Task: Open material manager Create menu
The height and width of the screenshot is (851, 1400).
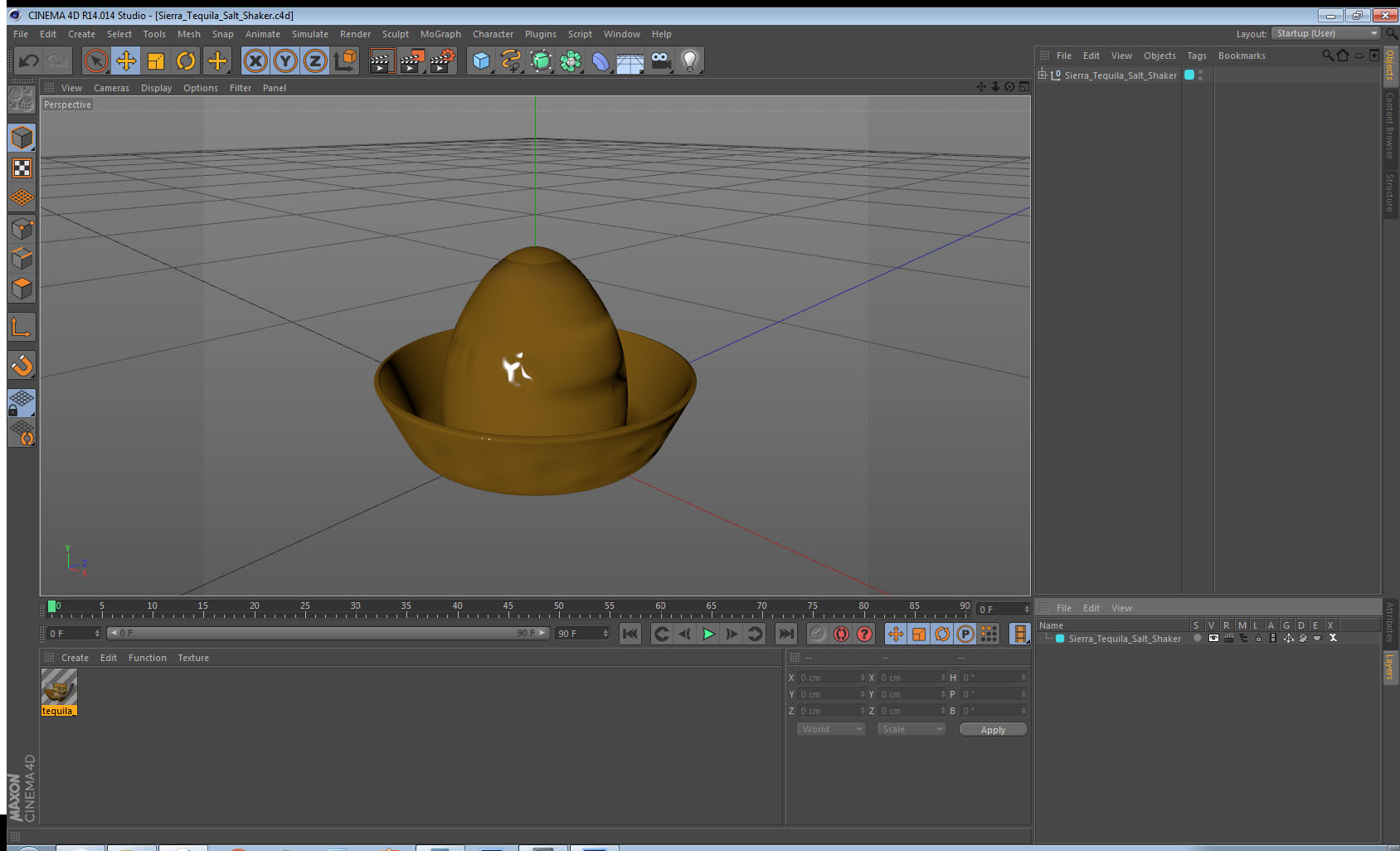Action: pos(75,658)
